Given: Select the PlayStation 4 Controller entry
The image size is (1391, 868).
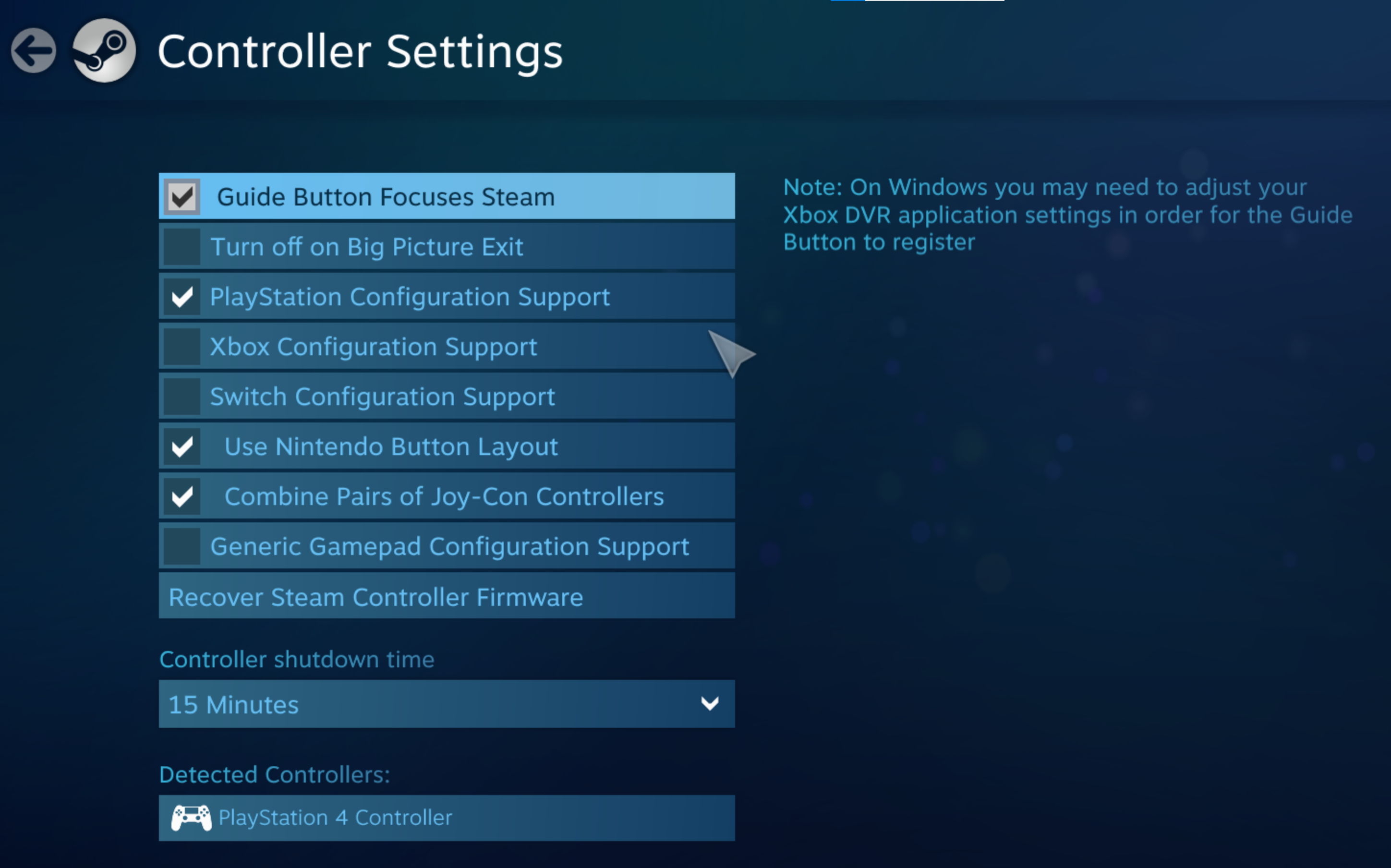Looking at the screenshot, I should (446, 818).
